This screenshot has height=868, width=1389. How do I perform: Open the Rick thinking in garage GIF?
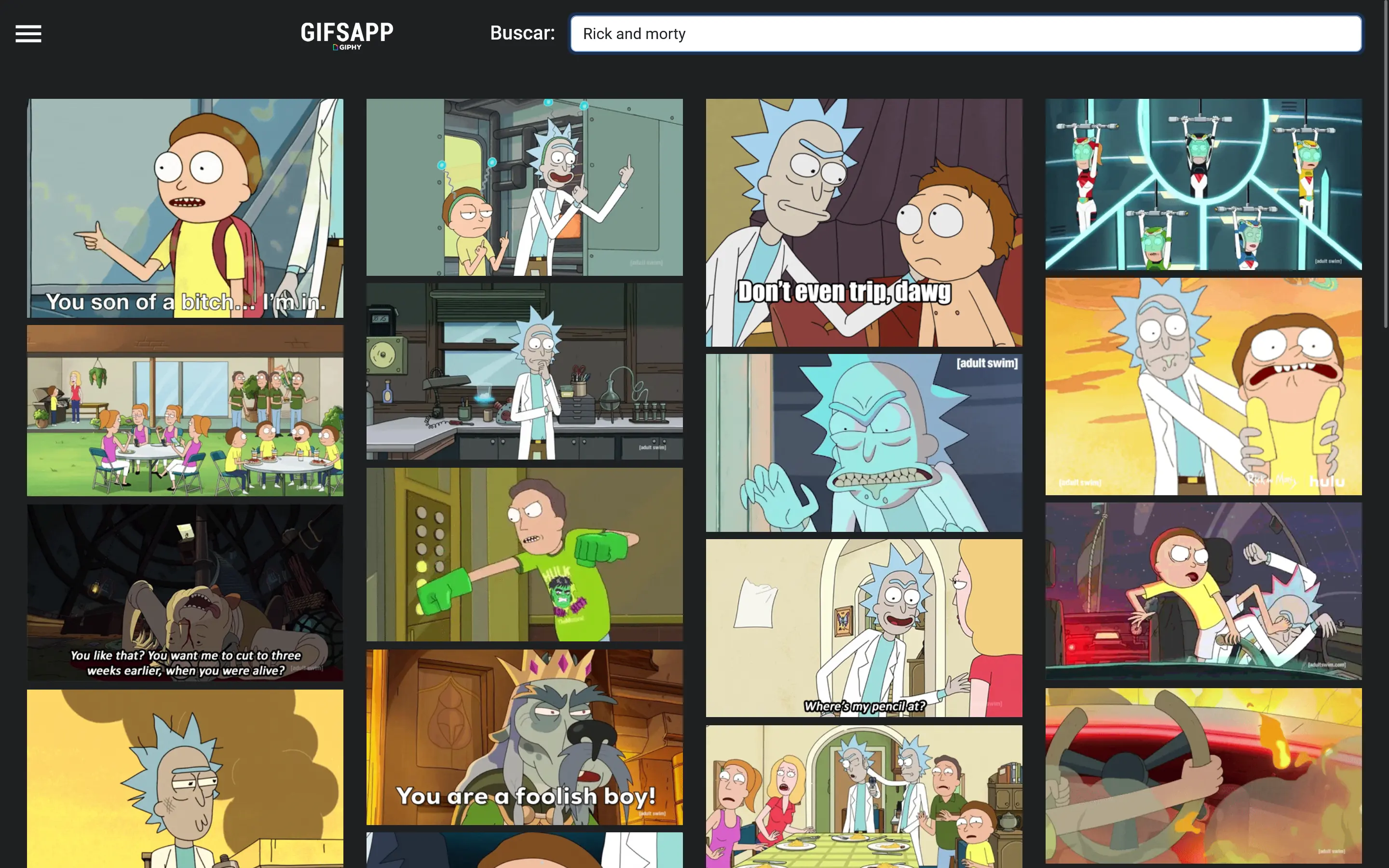coord(525,371)
